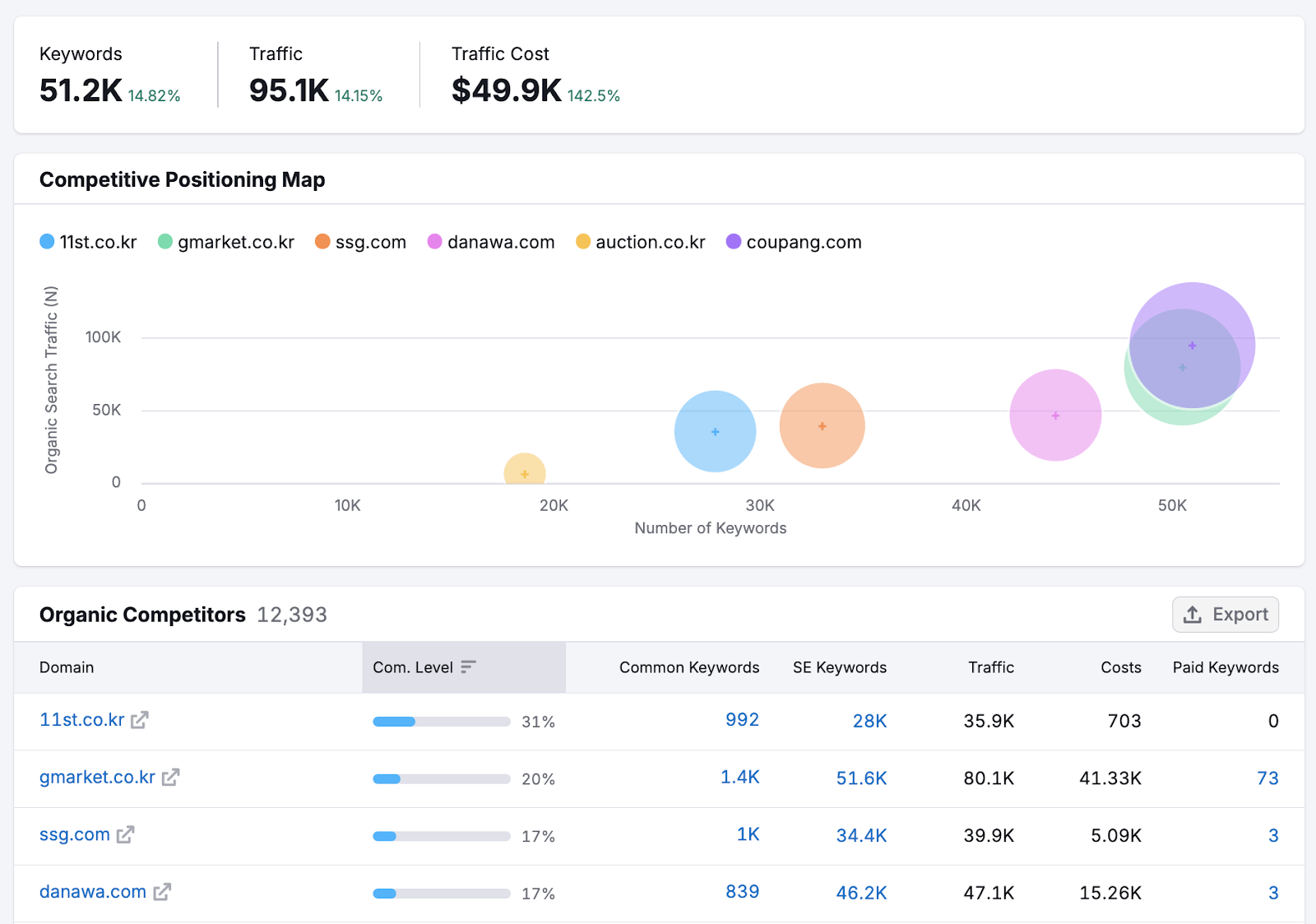The height and width of the screenshot is (924, 1316).
Task: Click the Paid Keywords column header
Action: (1225, 667)
